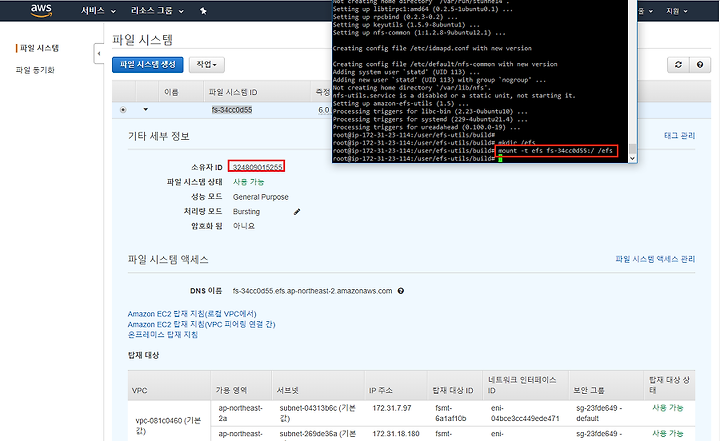Image resolution: width=720 pixels, height=441 pixels.
Task: Open the 태그 관리 link
Action: coord(680,136)
